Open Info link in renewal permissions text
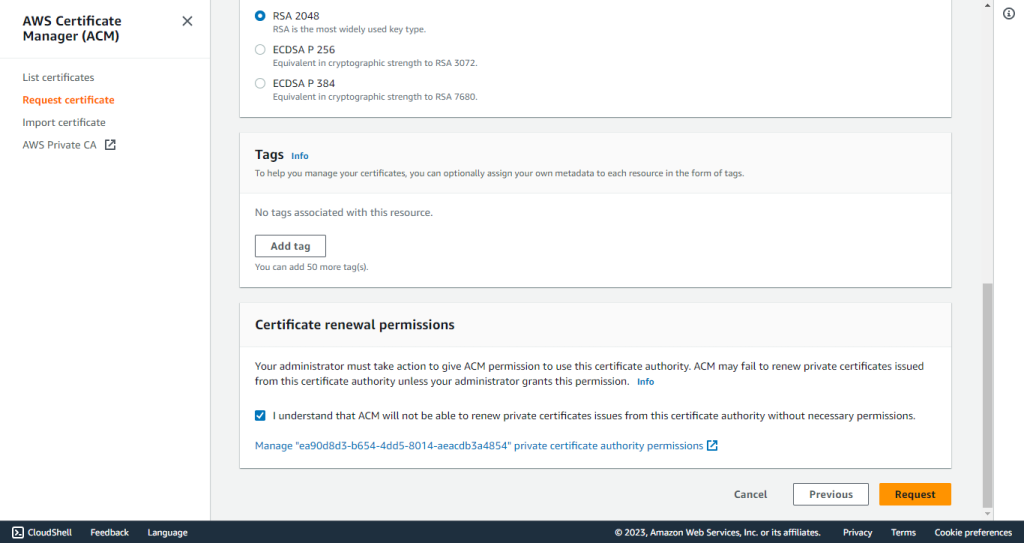This screenshot has height=543, width=1024. coord(645,382)
